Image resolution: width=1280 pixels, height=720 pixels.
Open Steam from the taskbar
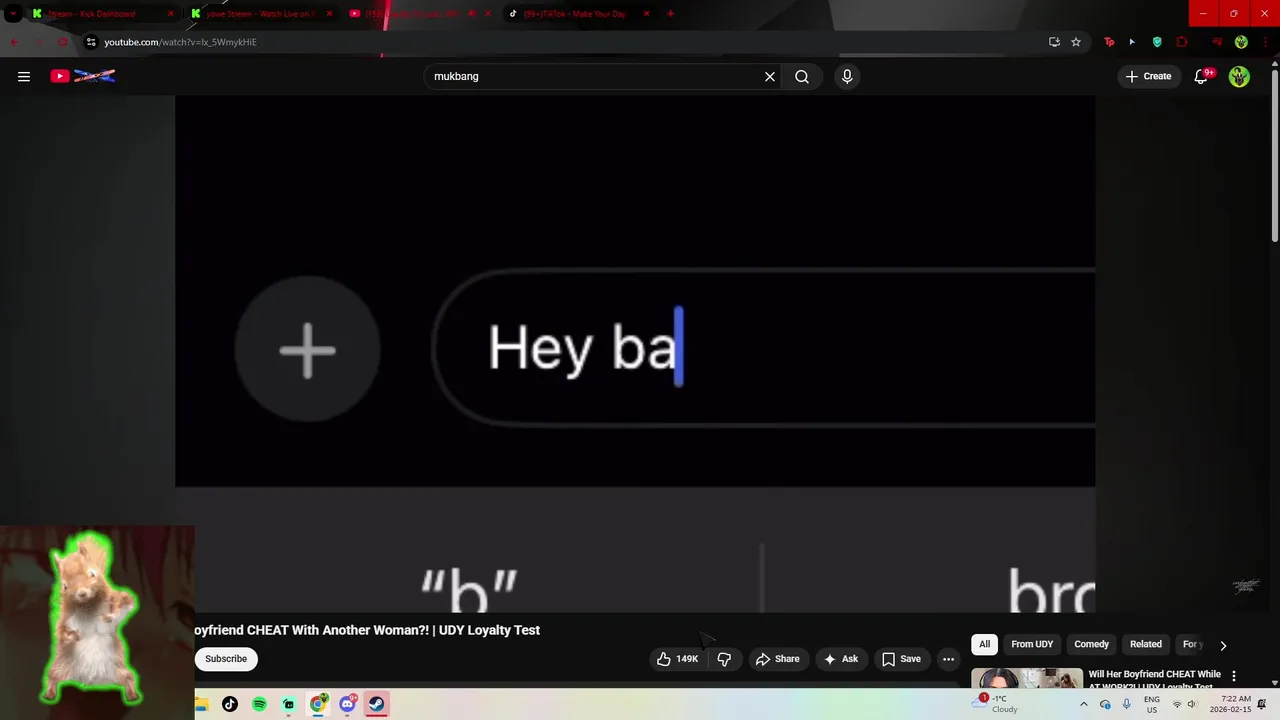click(x=376, y=704)
